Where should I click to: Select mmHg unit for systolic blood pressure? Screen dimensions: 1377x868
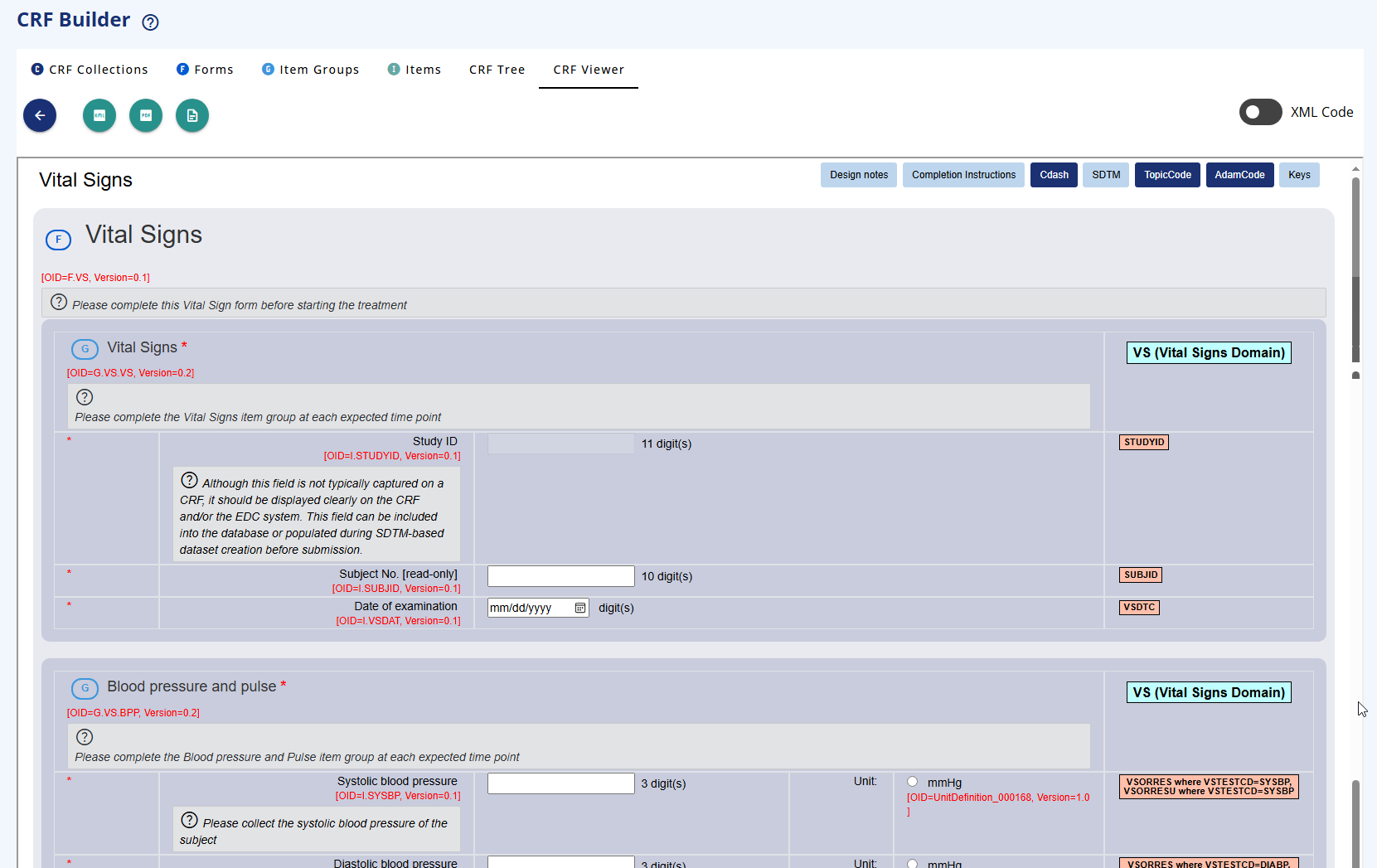912,781
